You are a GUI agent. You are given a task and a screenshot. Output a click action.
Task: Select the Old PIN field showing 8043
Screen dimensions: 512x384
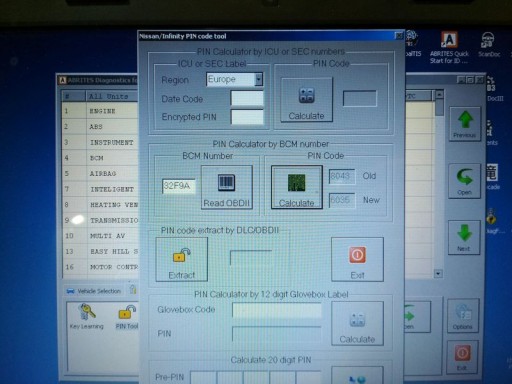pos(342,176)
